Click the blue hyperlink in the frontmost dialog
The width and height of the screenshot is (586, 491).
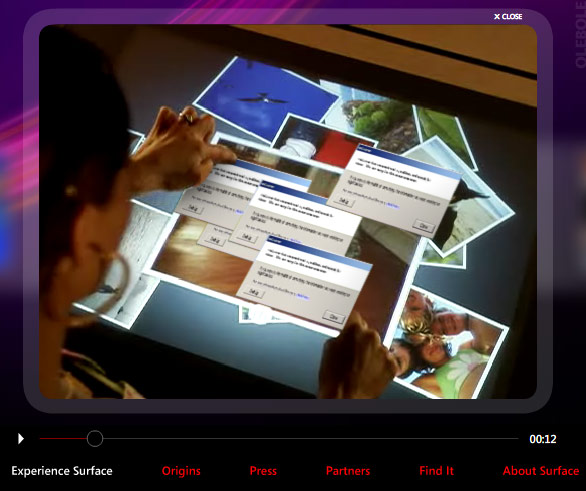[x=302, y=296]
